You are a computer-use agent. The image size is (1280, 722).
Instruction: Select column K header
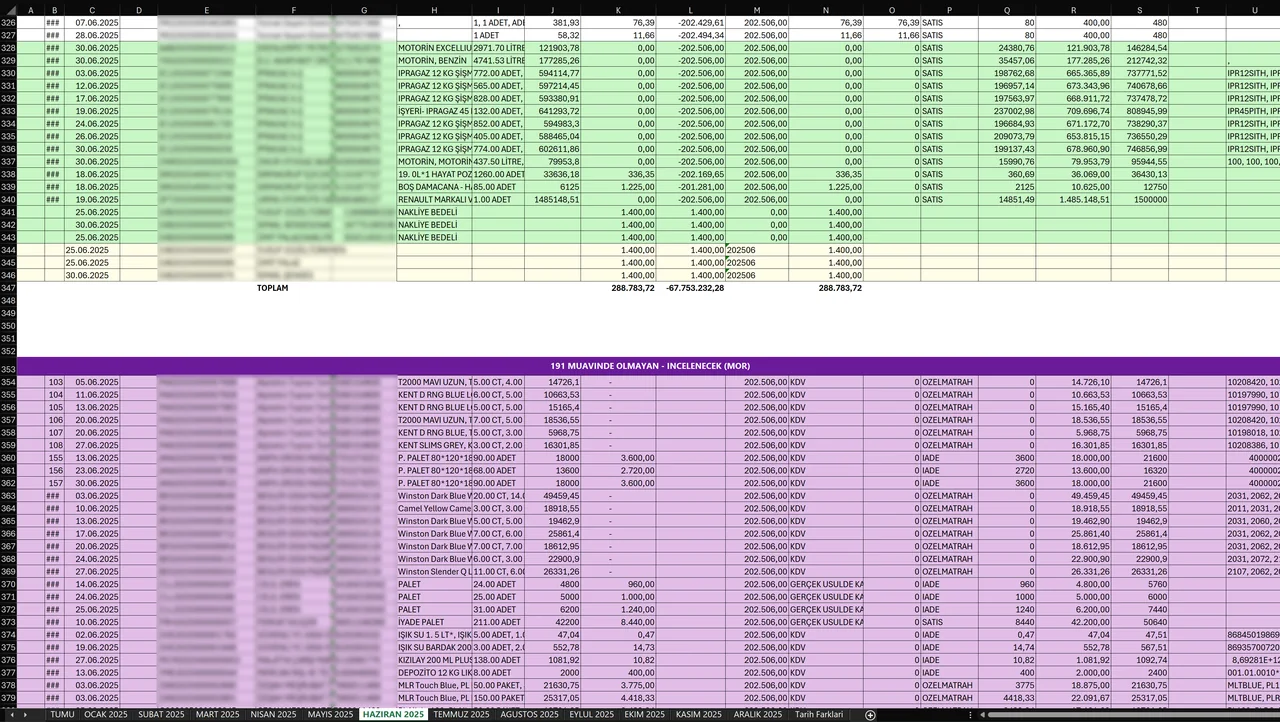pos(618,10)
